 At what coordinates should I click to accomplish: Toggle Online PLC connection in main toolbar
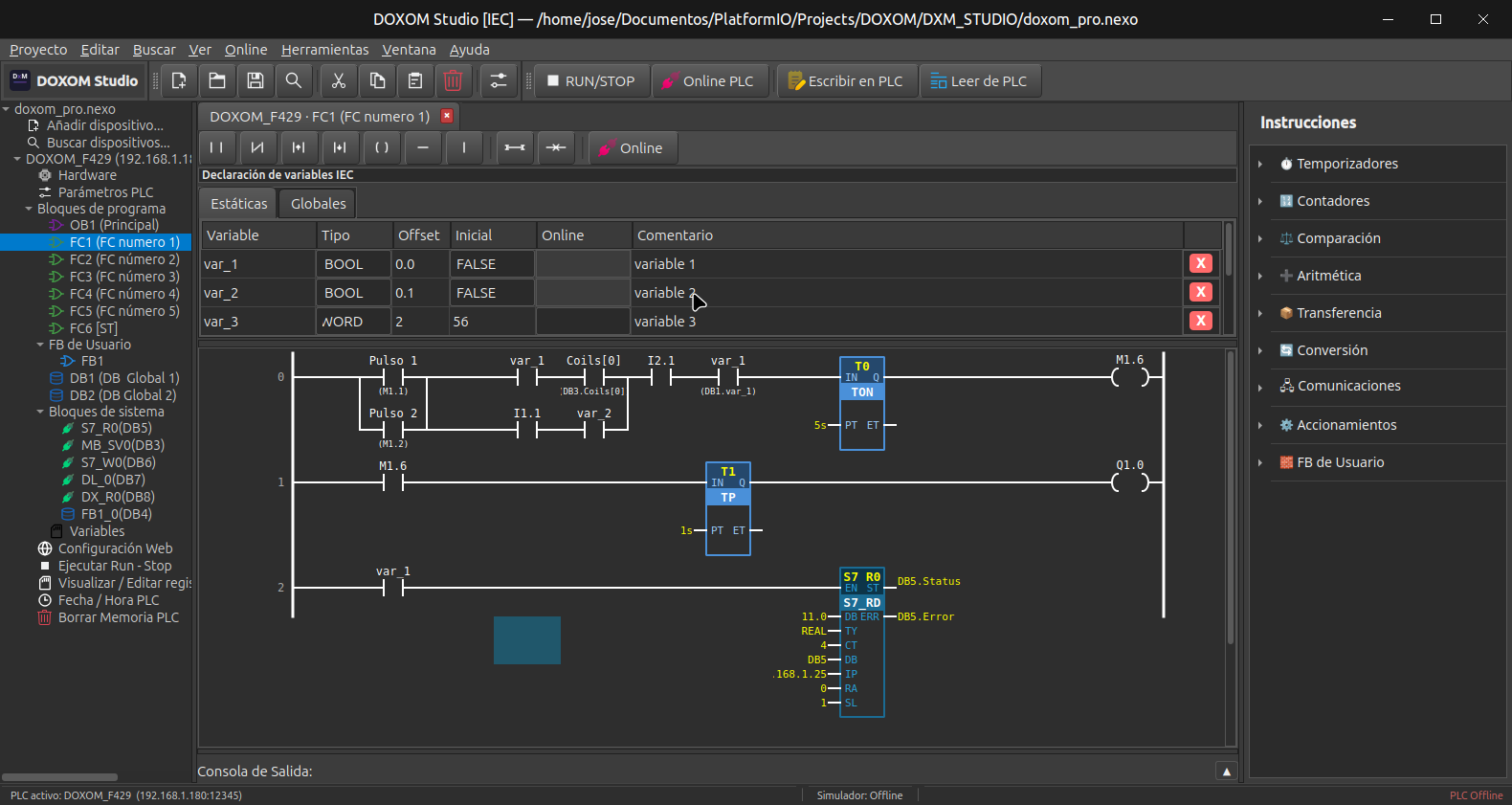(709, 81)
